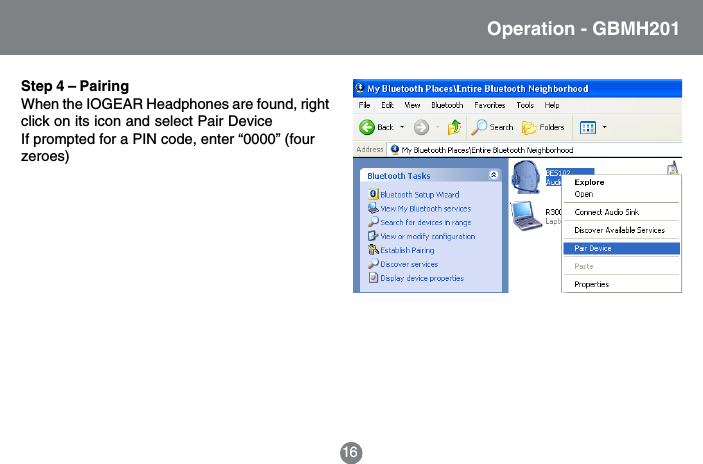Collapse the Bluetooth Tasks panel
This screenshot has height=464, width=703.
coord(494,175)
